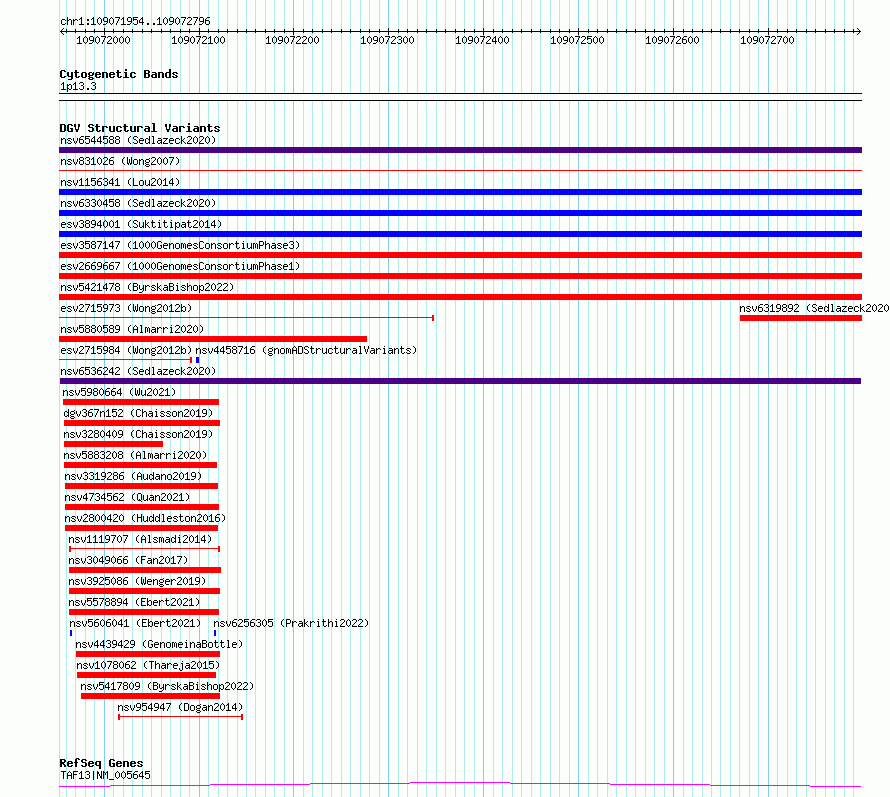Screen dimensions: 890x797
Task: Click the TAF13|NM_005645 RefSeq gene label
Action: 105,775
